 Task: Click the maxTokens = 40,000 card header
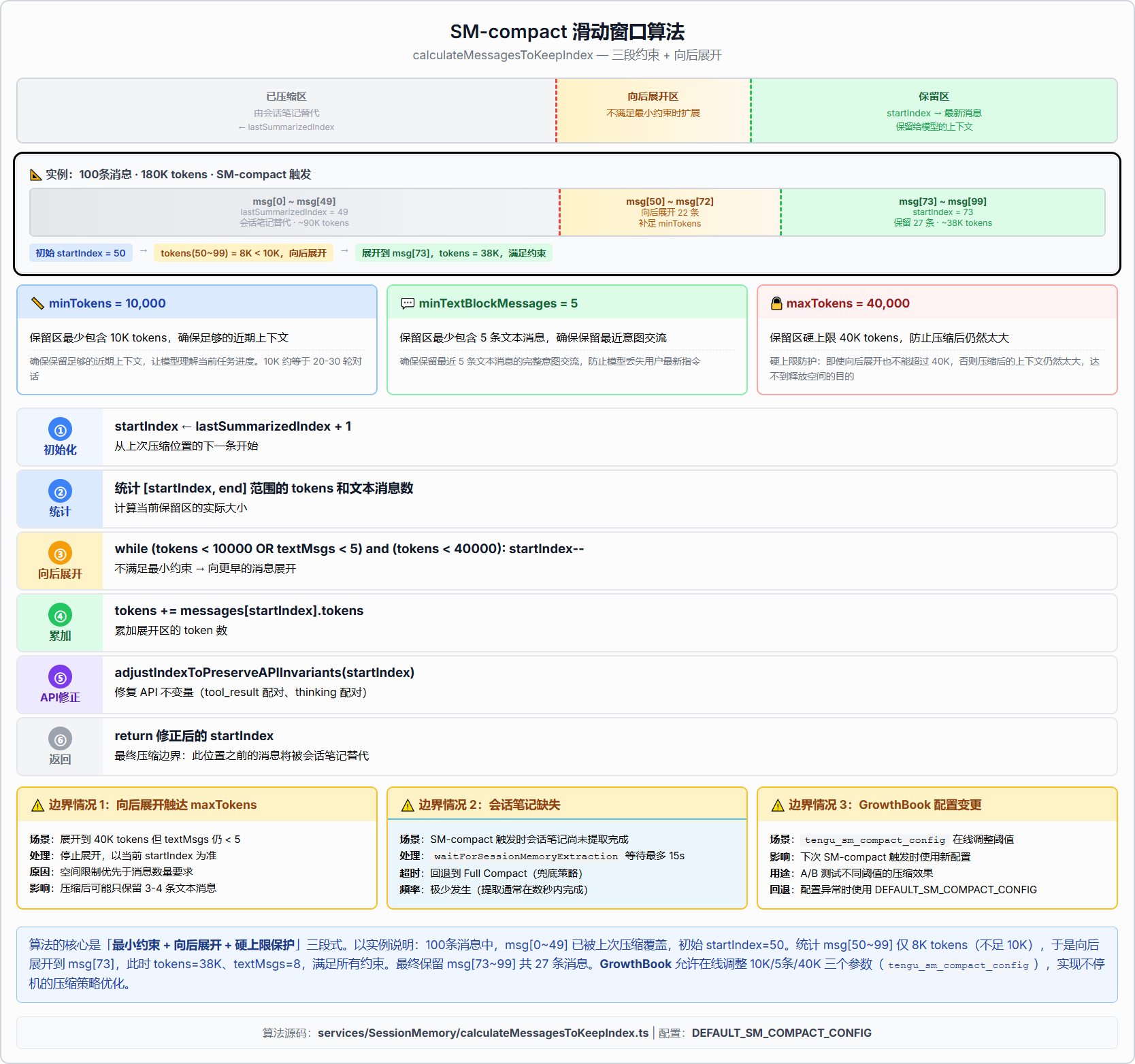click(937, 303)
